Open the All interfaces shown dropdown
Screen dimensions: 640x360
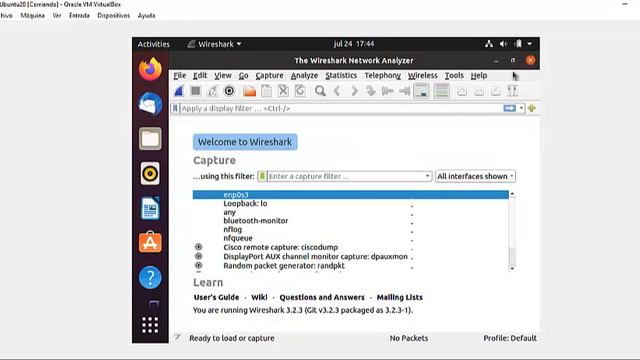point(475,176)
